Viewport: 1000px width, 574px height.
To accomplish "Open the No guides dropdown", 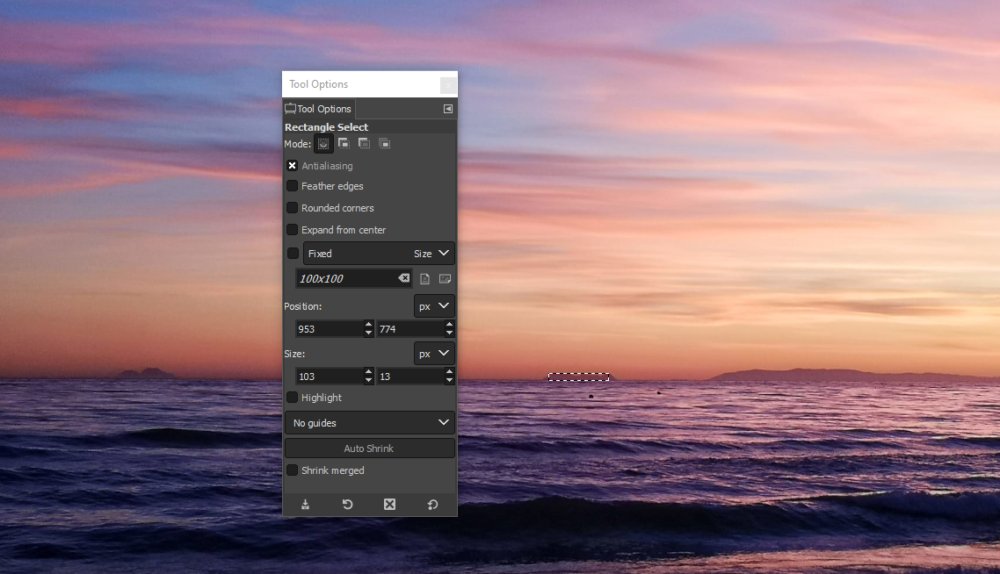I will pyautogui.click(x=370, y=423).
